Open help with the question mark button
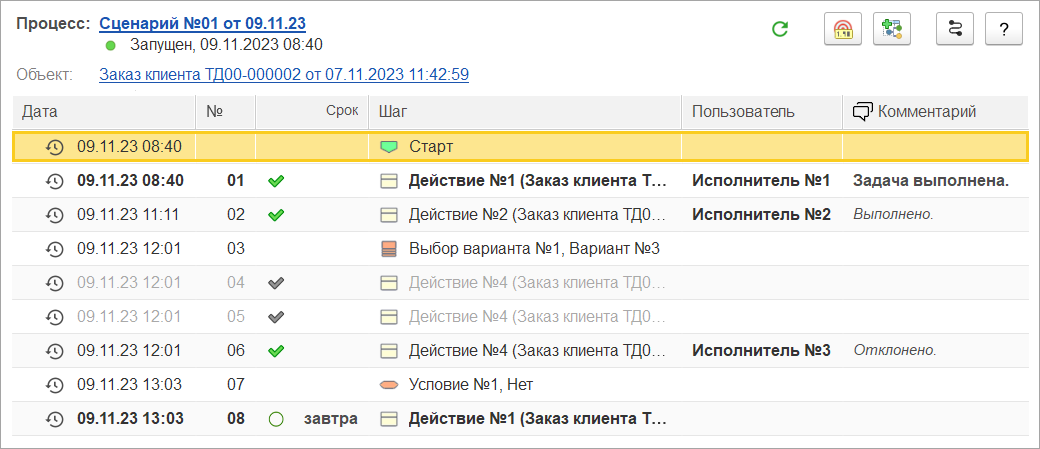This screenshot has height=449, width=1040. click(x=1004, y=29)
